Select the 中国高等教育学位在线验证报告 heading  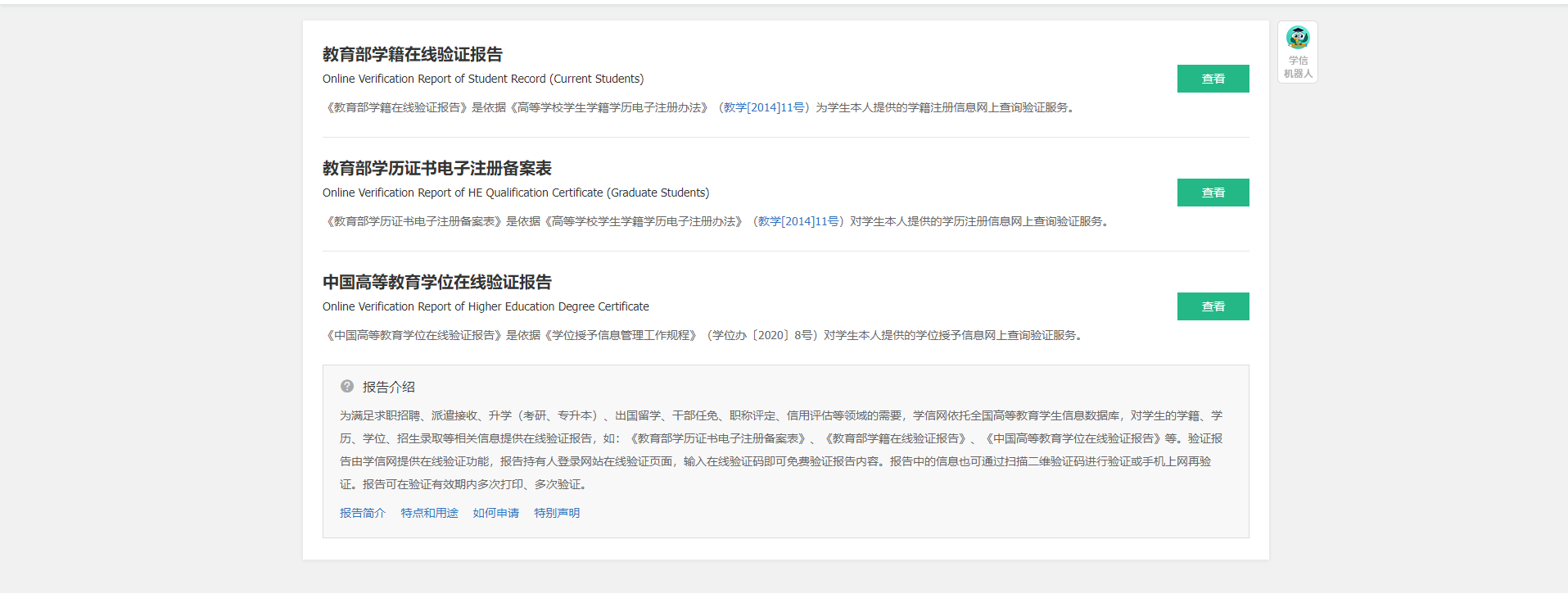436,283
